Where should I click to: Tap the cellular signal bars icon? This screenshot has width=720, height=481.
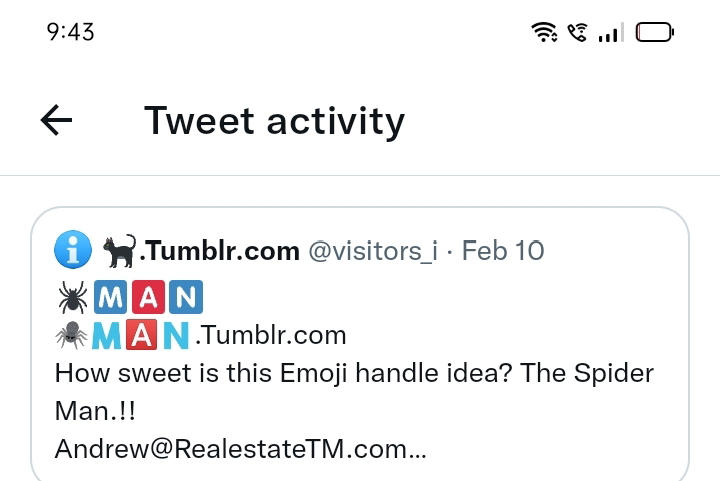[x=608, y=34]
